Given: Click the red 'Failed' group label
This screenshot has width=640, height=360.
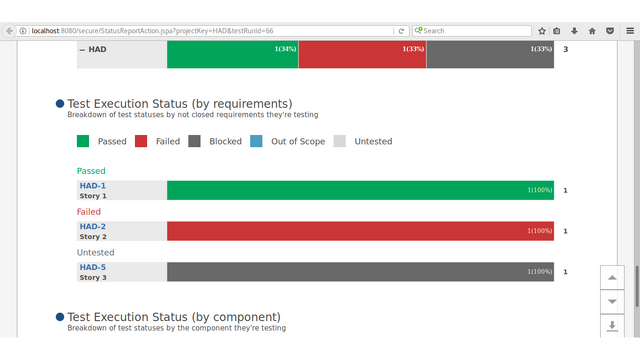Looking at the screenshot, I should [89, 212].
